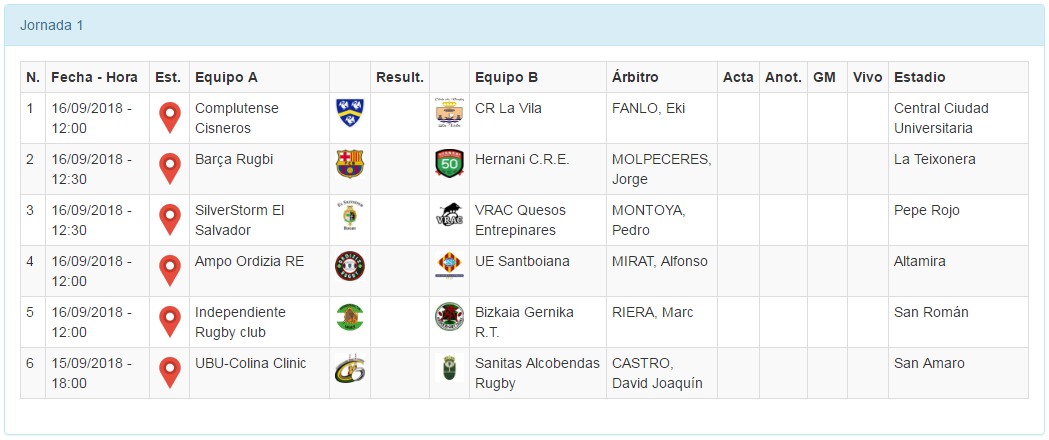1049x440 pixels.
Task: Click the Complutense Cisneros shield logo
Action: 350,112
